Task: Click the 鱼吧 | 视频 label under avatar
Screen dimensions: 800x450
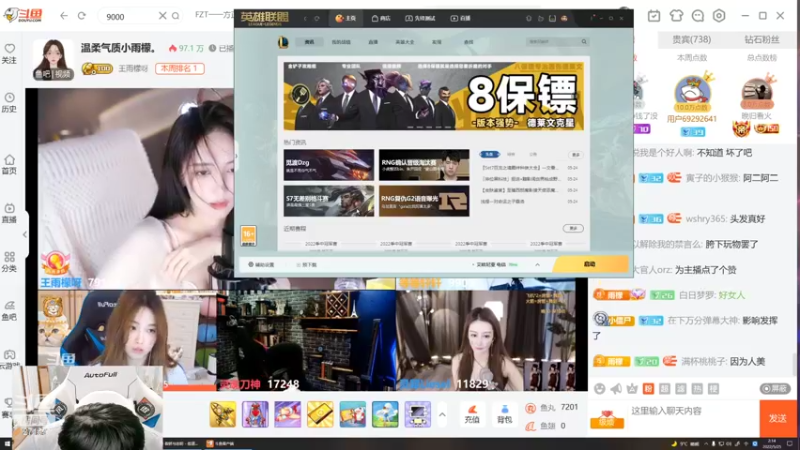Action: click(53, 74)
